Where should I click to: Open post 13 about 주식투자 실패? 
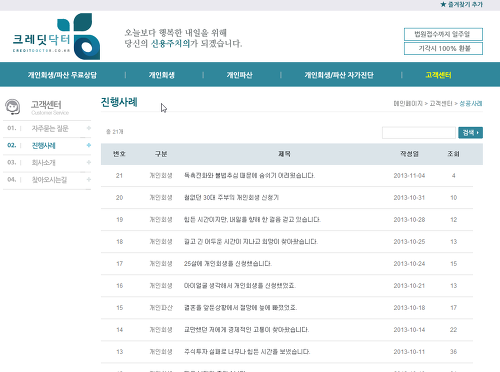(247, 352)
